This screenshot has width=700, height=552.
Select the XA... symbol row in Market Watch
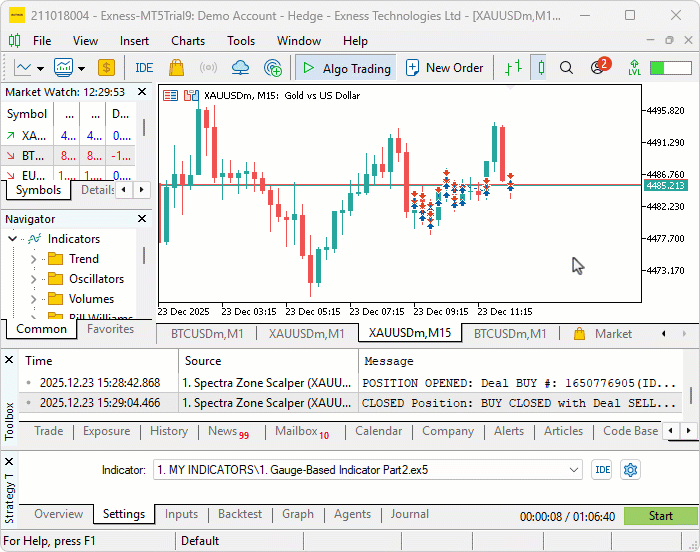[x=69, y=135]
